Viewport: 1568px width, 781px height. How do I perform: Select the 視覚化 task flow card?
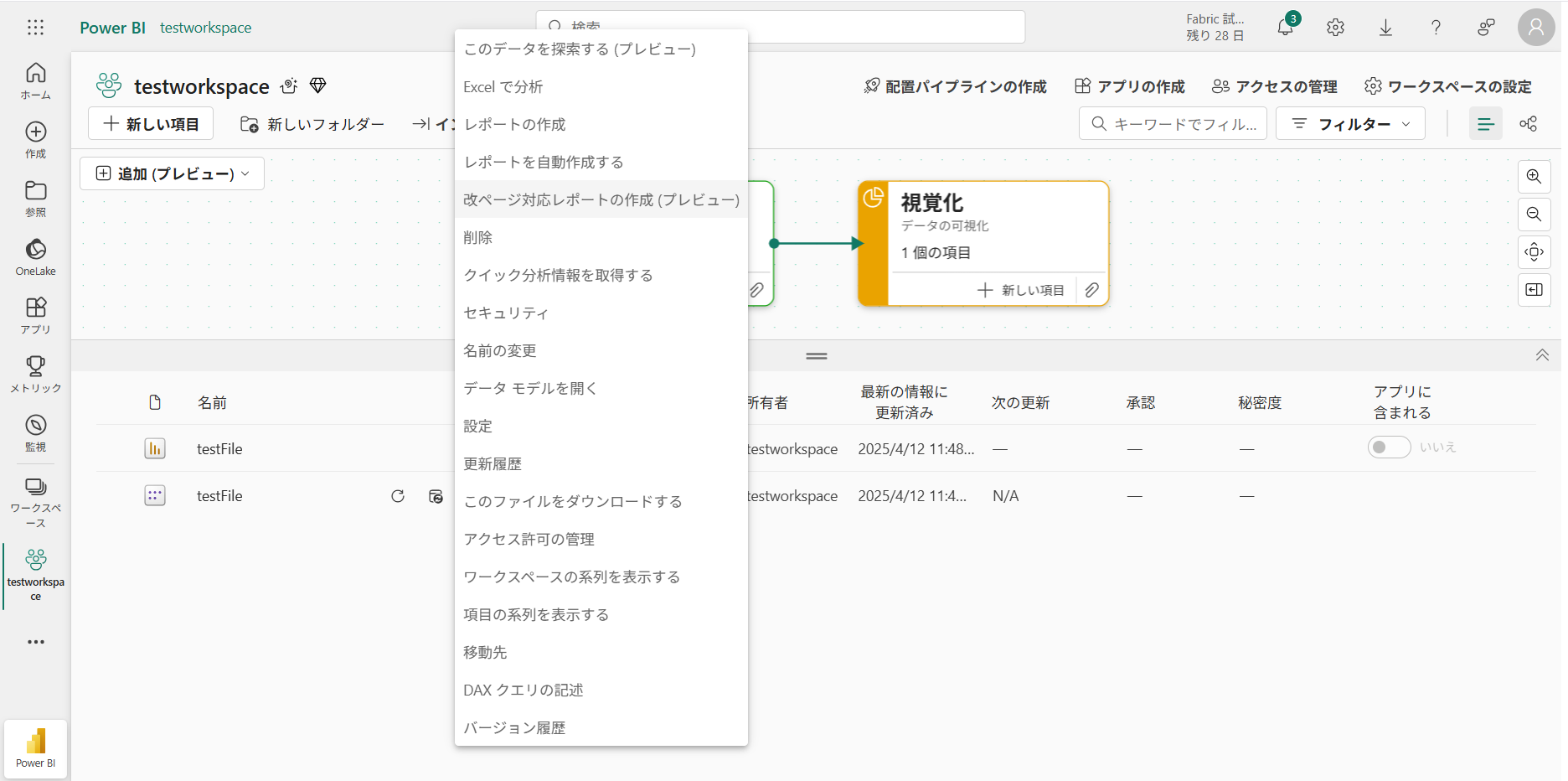[984, 243]
